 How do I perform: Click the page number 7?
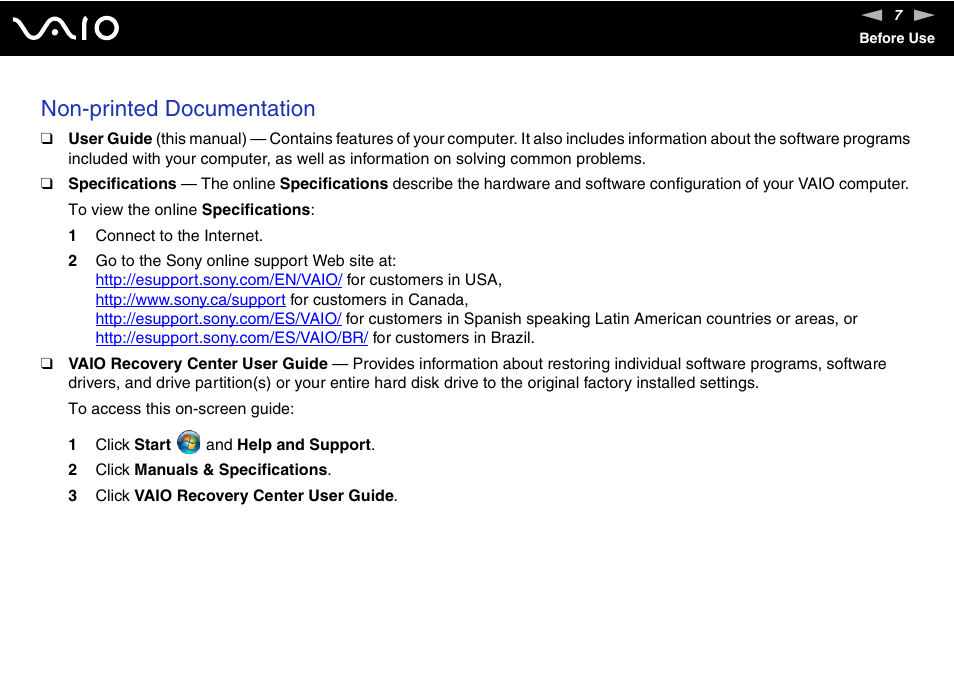[898, 15]
